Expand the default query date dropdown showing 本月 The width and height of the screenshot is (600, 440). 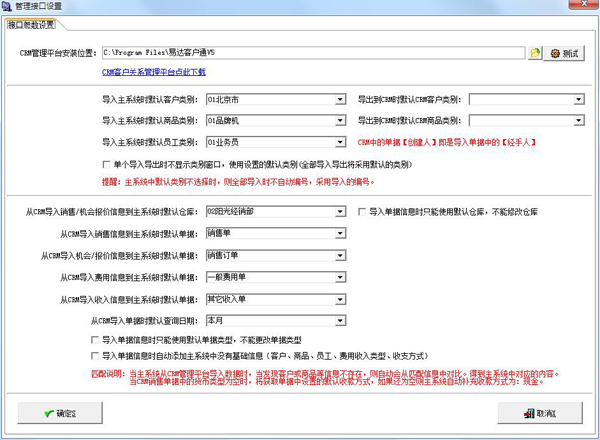(x=340, y=321)
